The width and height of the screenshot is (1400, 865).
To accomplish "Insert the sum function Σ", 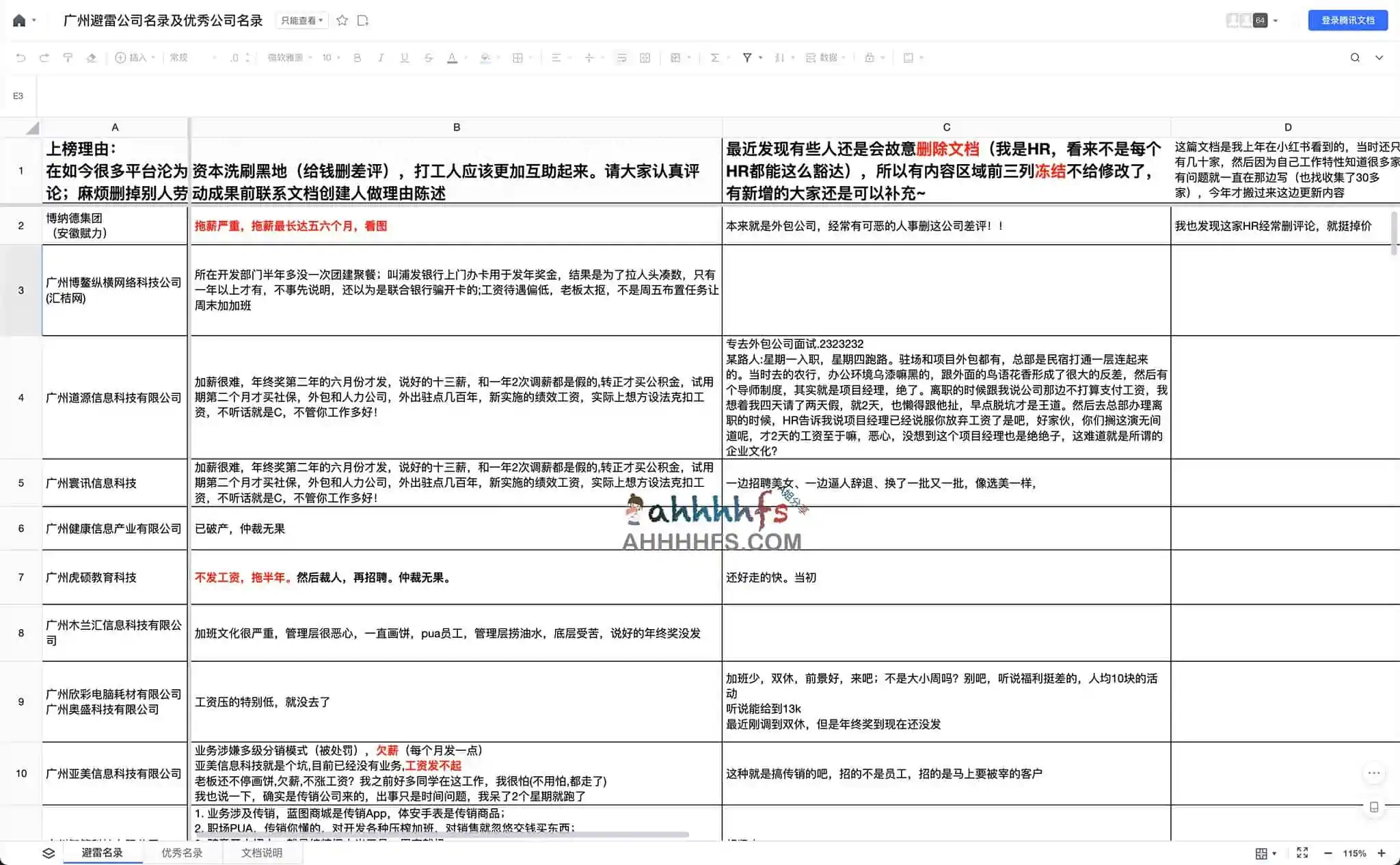I will (715, 57).
